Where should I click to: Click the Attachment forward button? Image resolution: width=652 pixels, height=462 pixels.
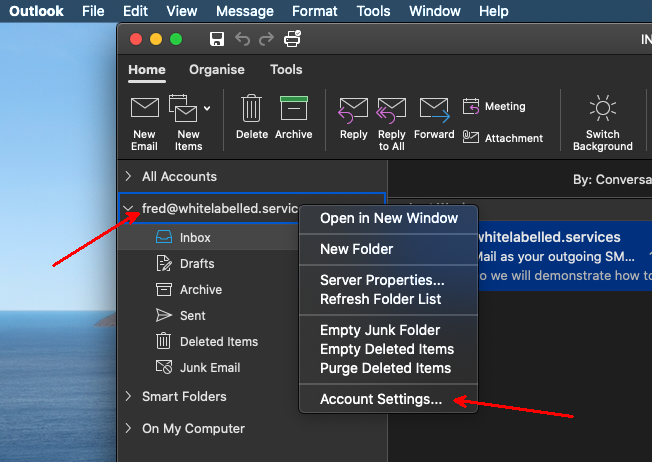click(x=502, y=138)
